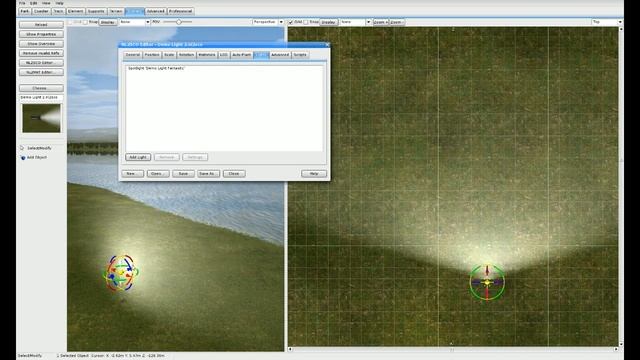Toggle Grid checkbox in the perspective view toolbar
640x360 pixels.
[x=70, y=22]
